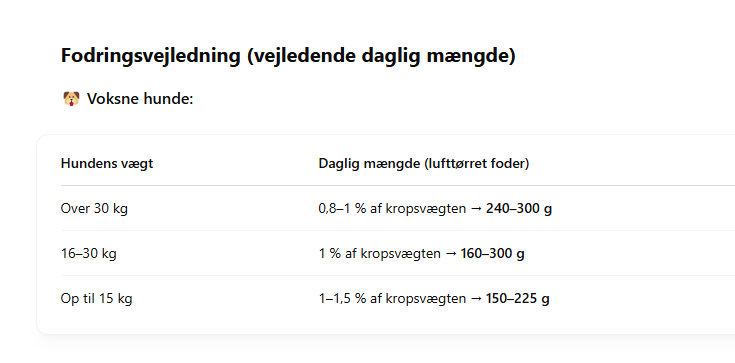Click the Daglig mængde column header

pos(424,164)
